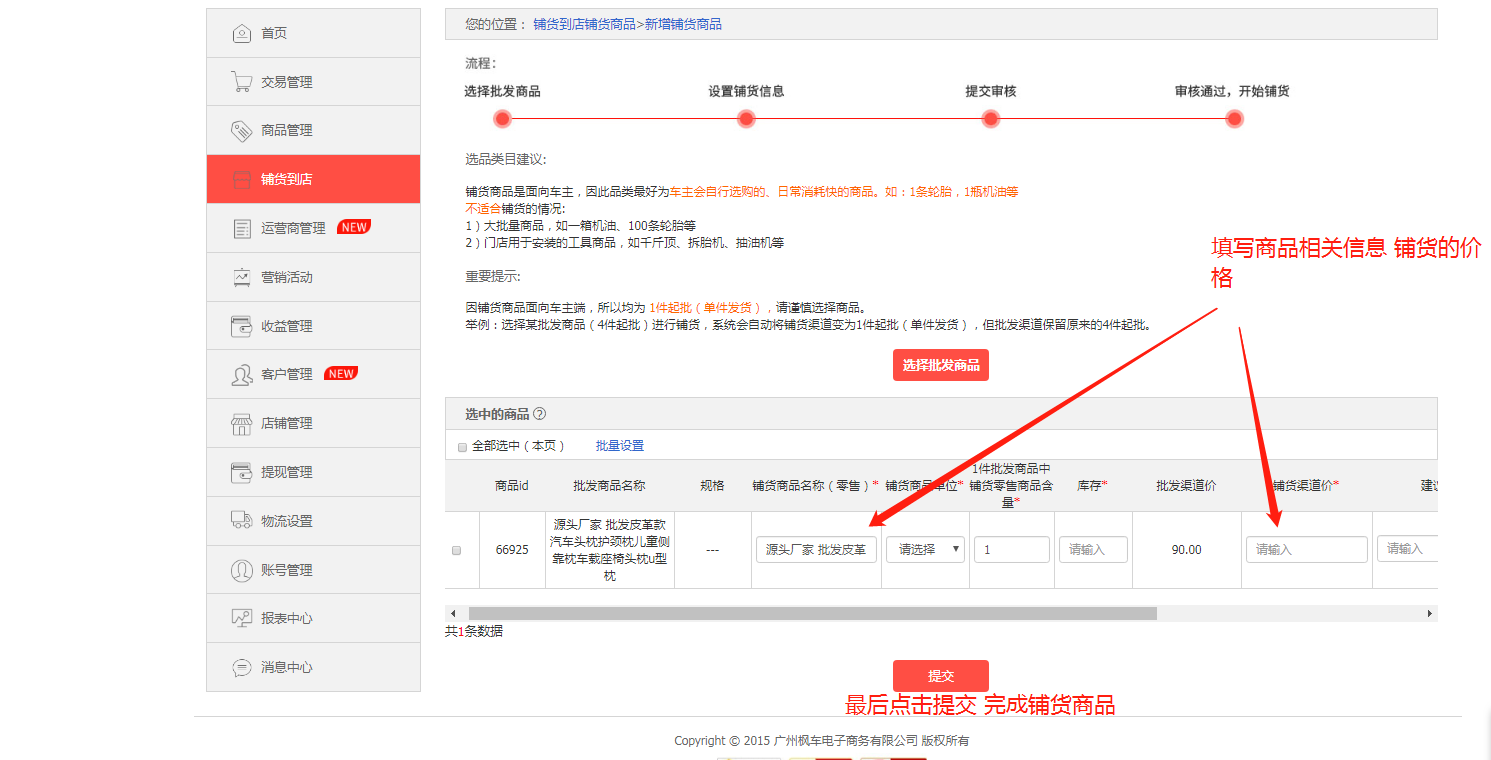This screenshot has height=760, width=1491.
Task: Click the 铺货渠道价 input field
Action: tap(1306, 549)
